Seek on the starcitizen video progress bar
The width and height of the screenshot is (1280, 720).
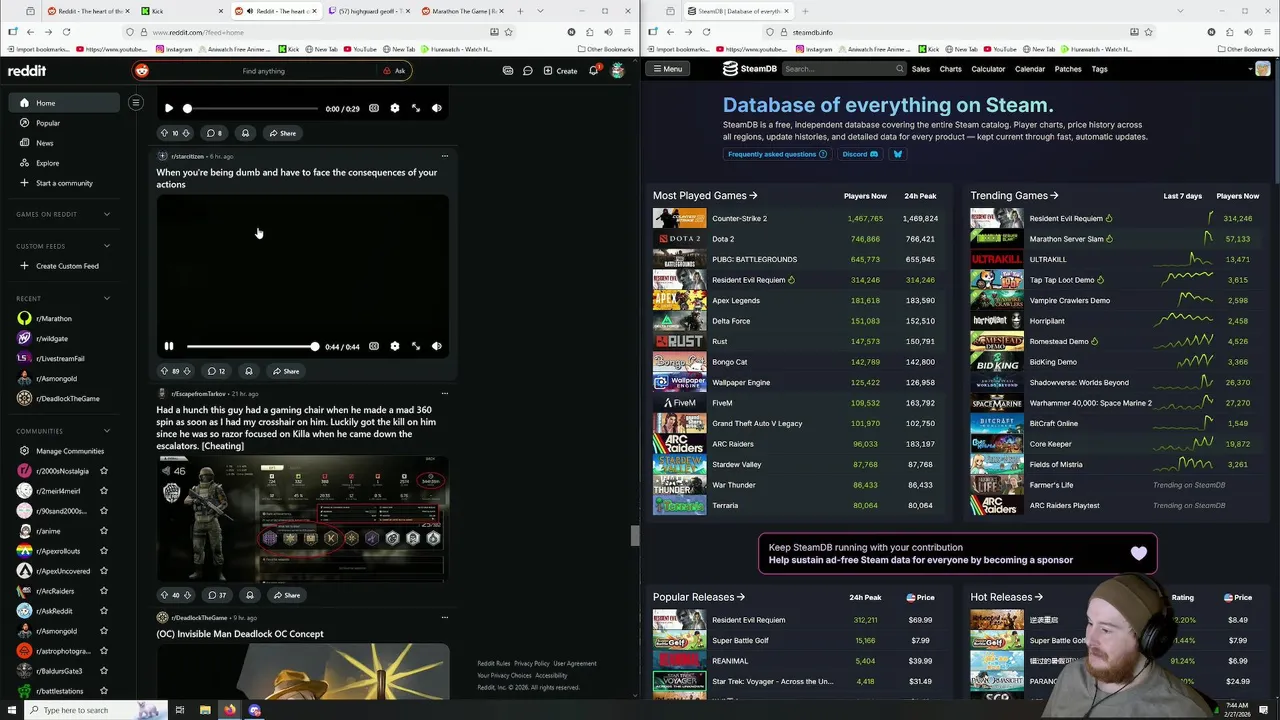pos(252,346)
